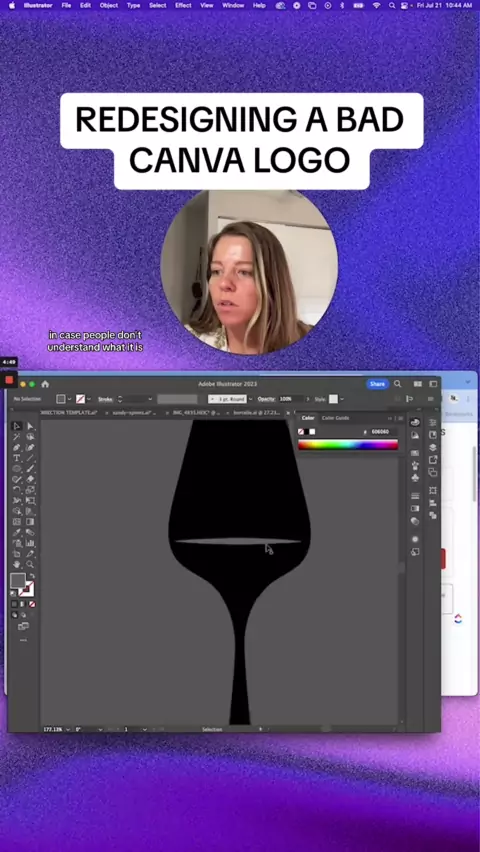480x852 pixels.
Task: Choose the Magic Wand tool
Action: (x=17, y=437)
